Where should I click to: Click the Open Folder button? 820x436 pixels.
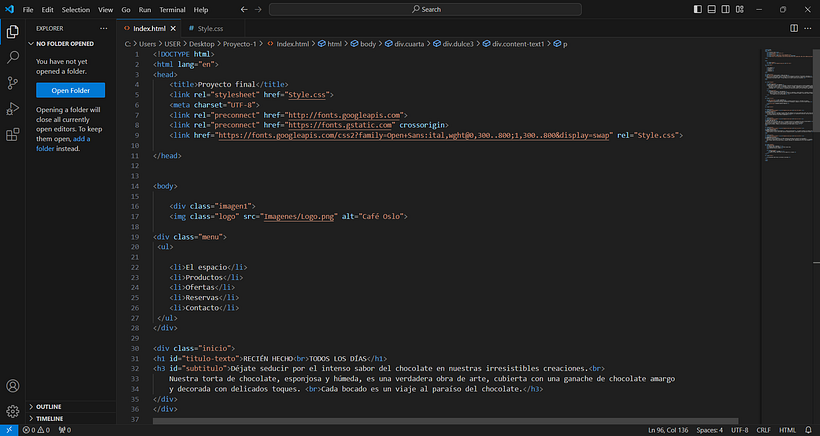tap(71, 90)
